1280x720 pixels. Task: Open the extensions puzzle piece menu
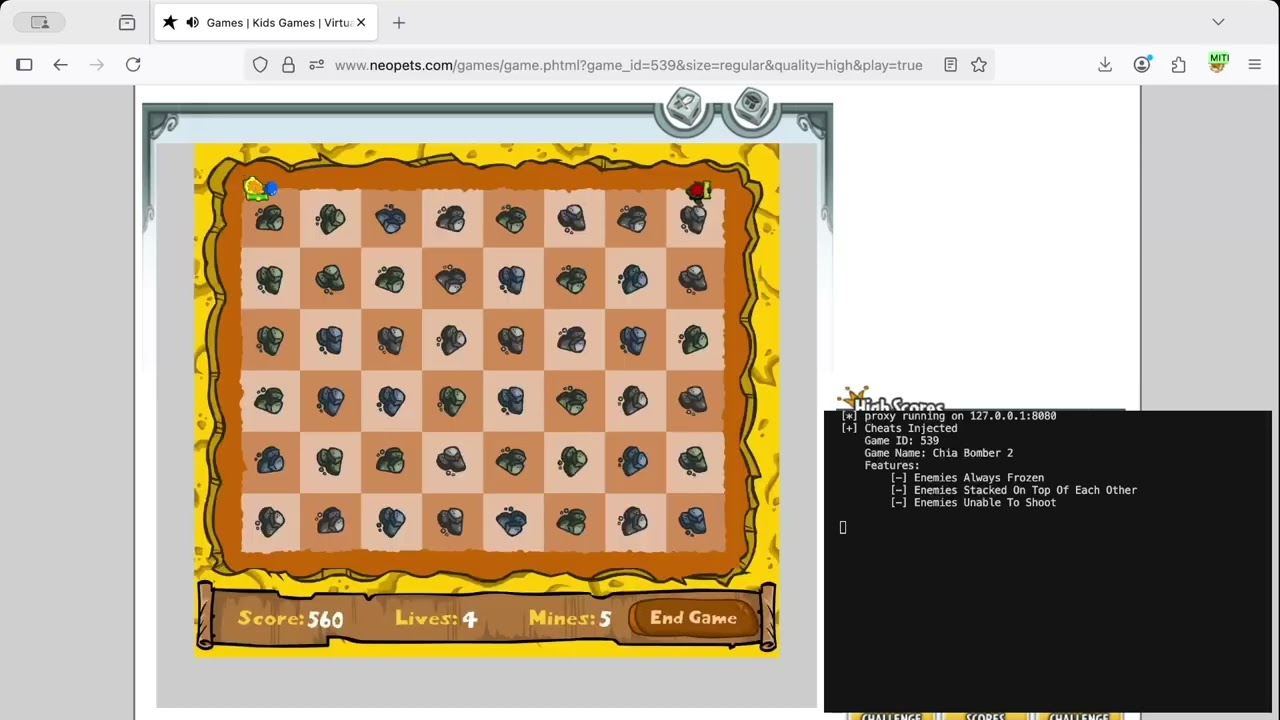click(x=1179, y=65)
